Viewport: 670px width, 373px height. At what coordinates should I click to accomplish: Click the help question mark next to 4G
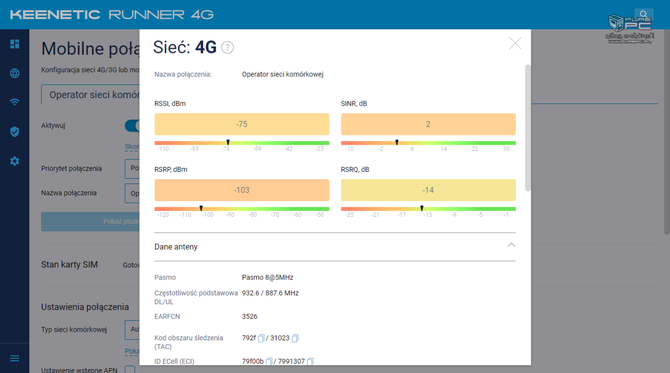(228, 47)
